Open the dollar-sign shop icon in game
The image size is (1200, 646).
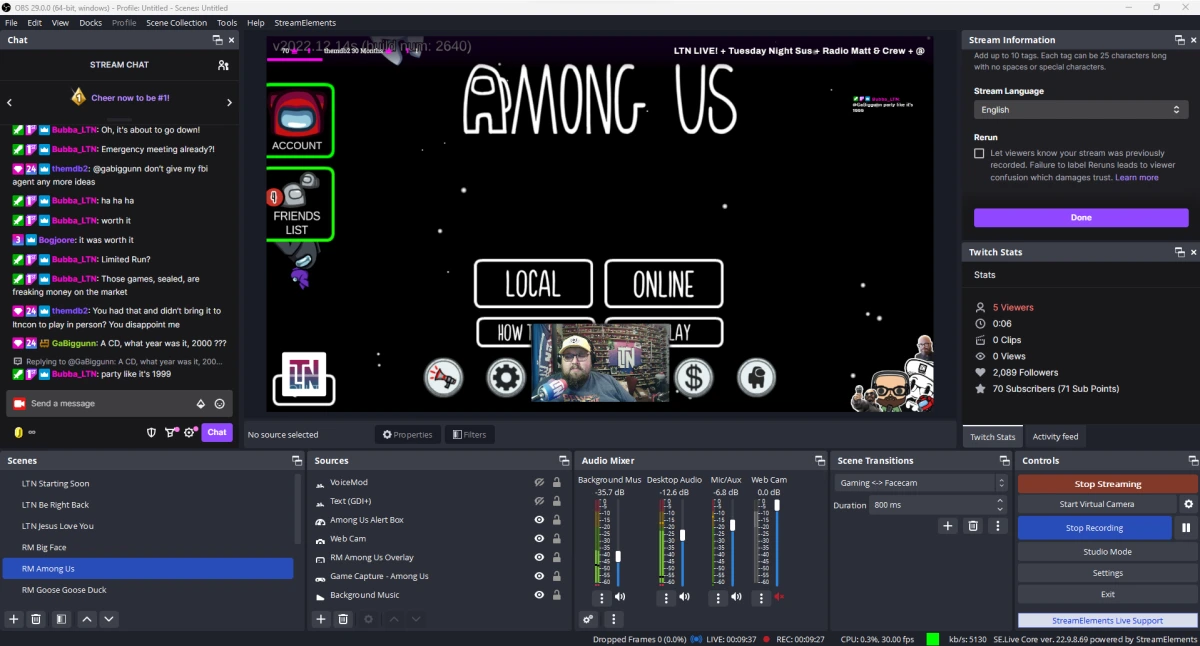point(693,377)
